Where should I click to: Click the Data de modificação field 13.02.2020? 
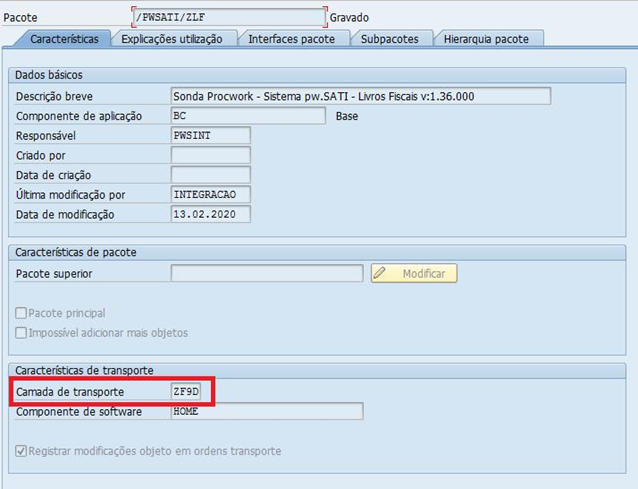tap(211, 214)
